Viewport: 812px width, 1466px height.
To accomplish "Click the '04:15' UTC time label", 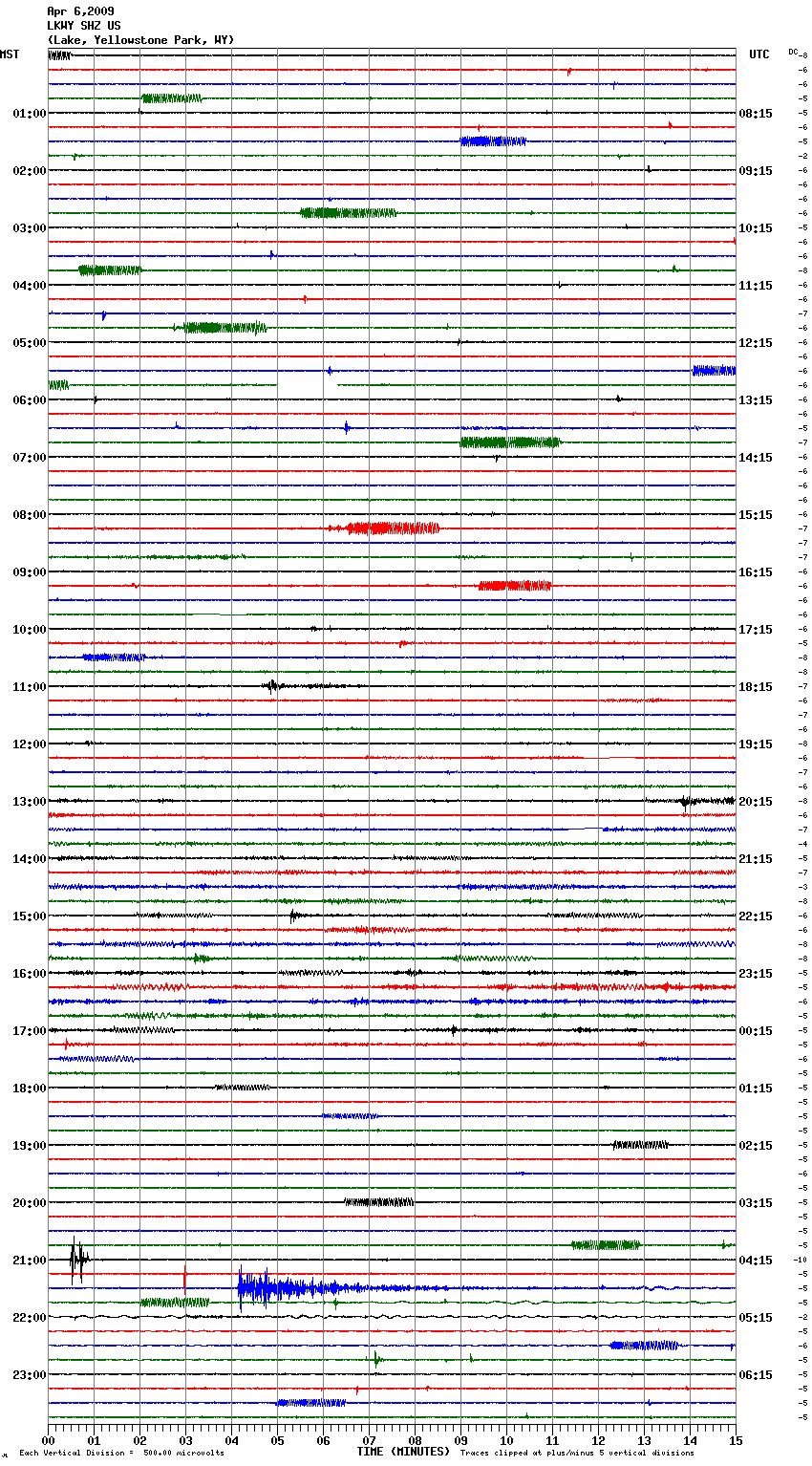I will pos(756,1261).
